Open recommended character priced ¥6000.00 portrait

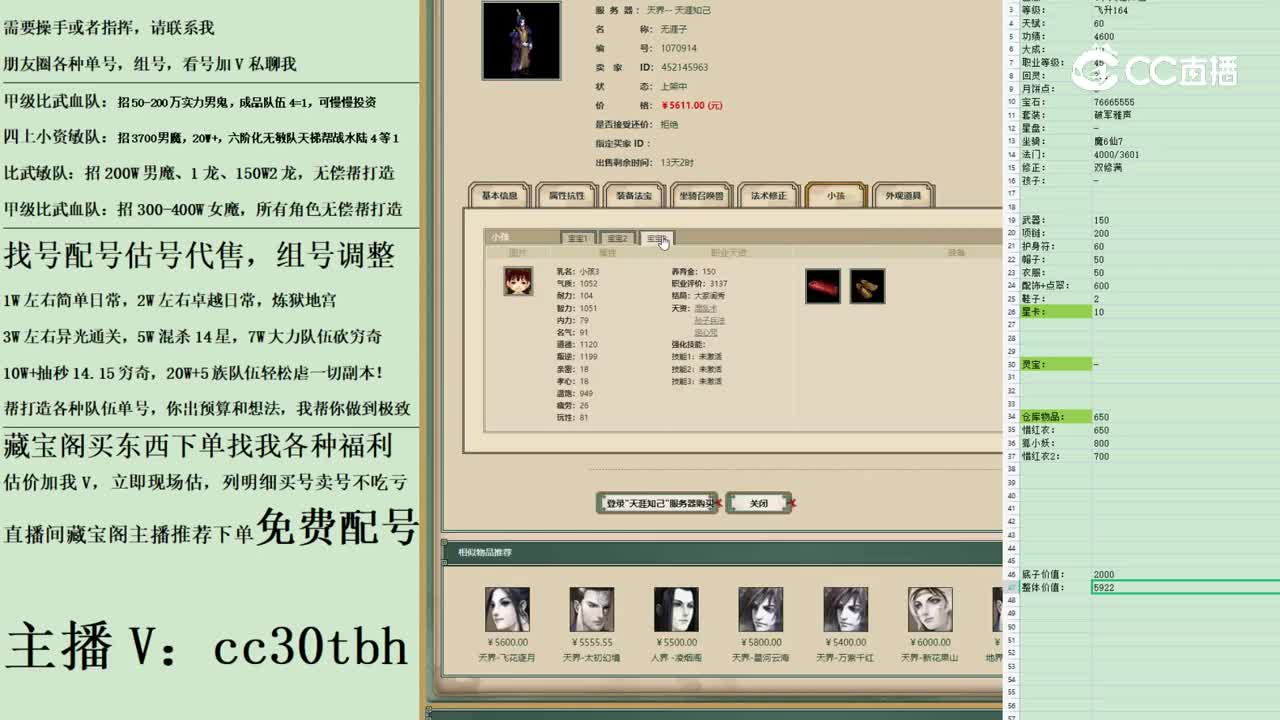(x=930, y=610)
